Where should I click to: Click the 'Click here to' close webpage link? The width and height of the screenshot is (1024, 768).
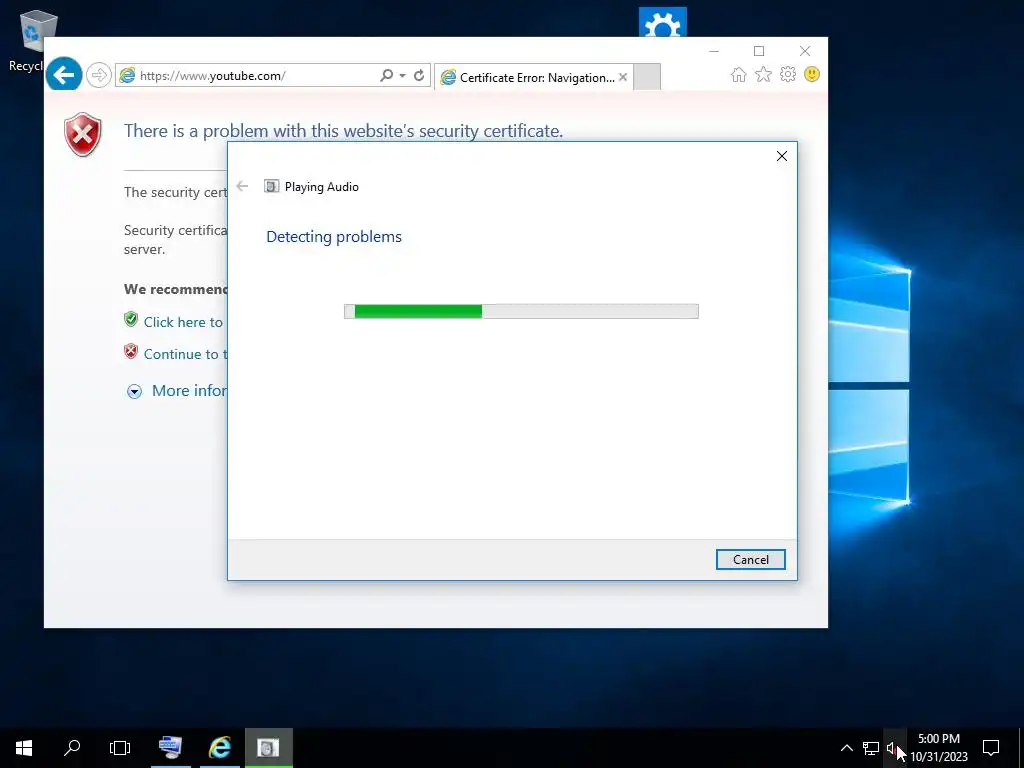[x=183, y=322]
